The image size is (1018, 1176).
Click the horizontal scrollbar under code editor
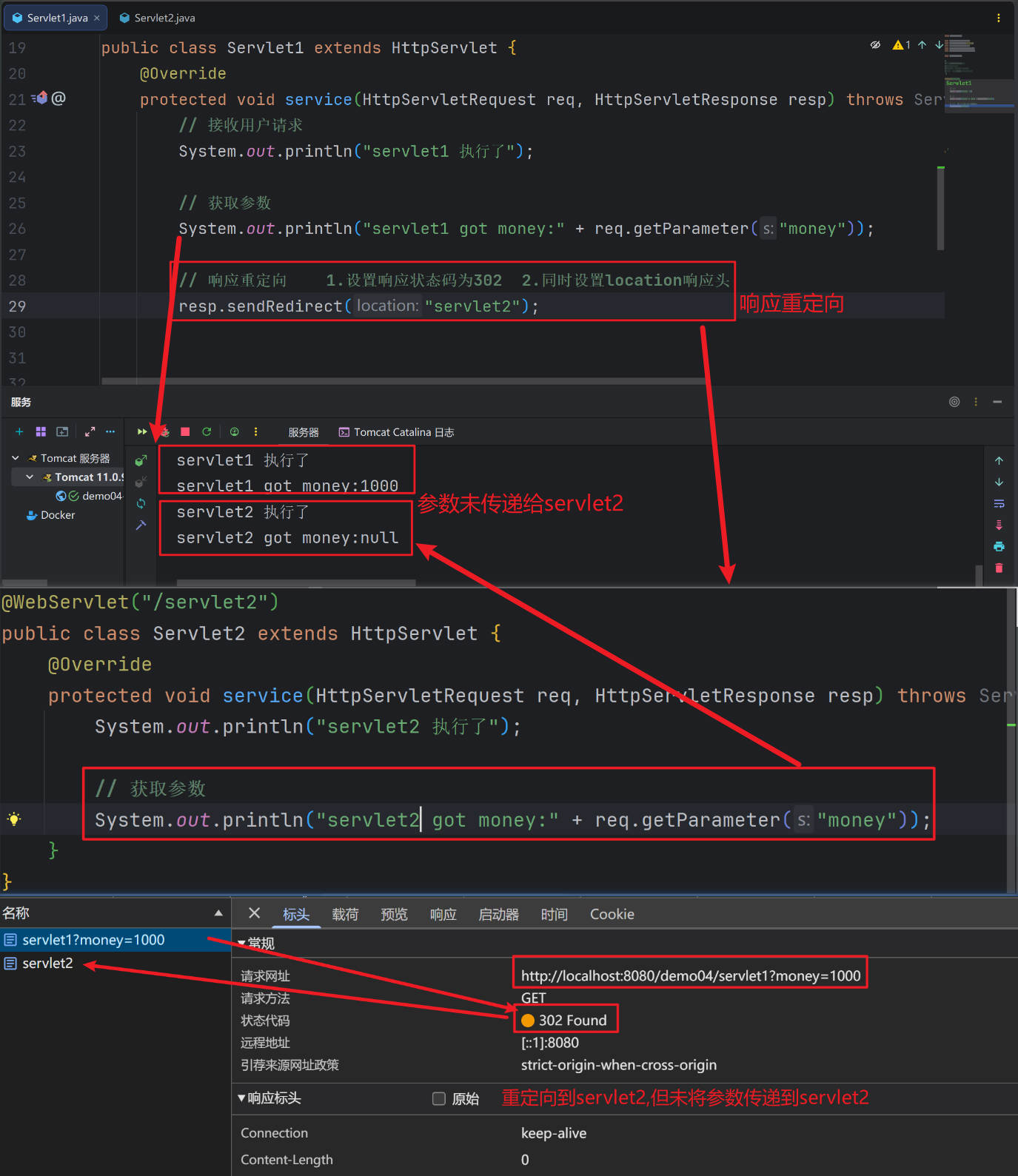tap(403, 382)
